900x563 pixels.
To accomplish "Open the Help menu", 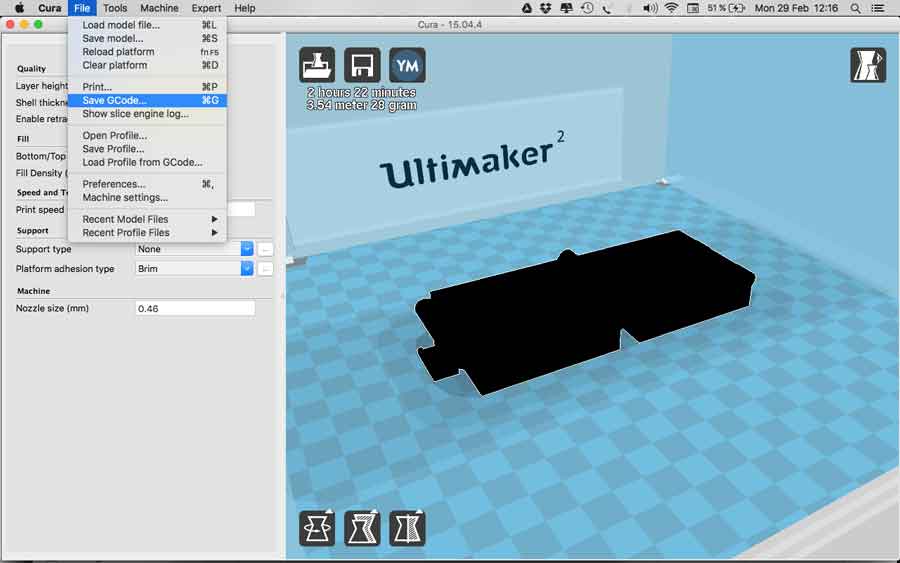I will click(x=245, y=8).
